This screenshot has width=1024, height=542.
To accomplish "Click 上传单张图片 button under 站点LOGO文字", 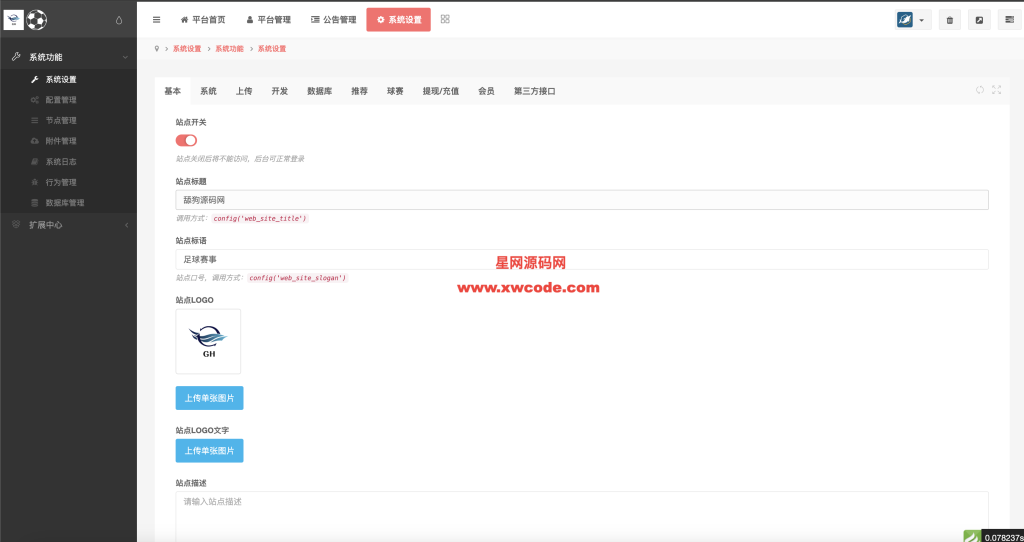I will click(209, 451).
